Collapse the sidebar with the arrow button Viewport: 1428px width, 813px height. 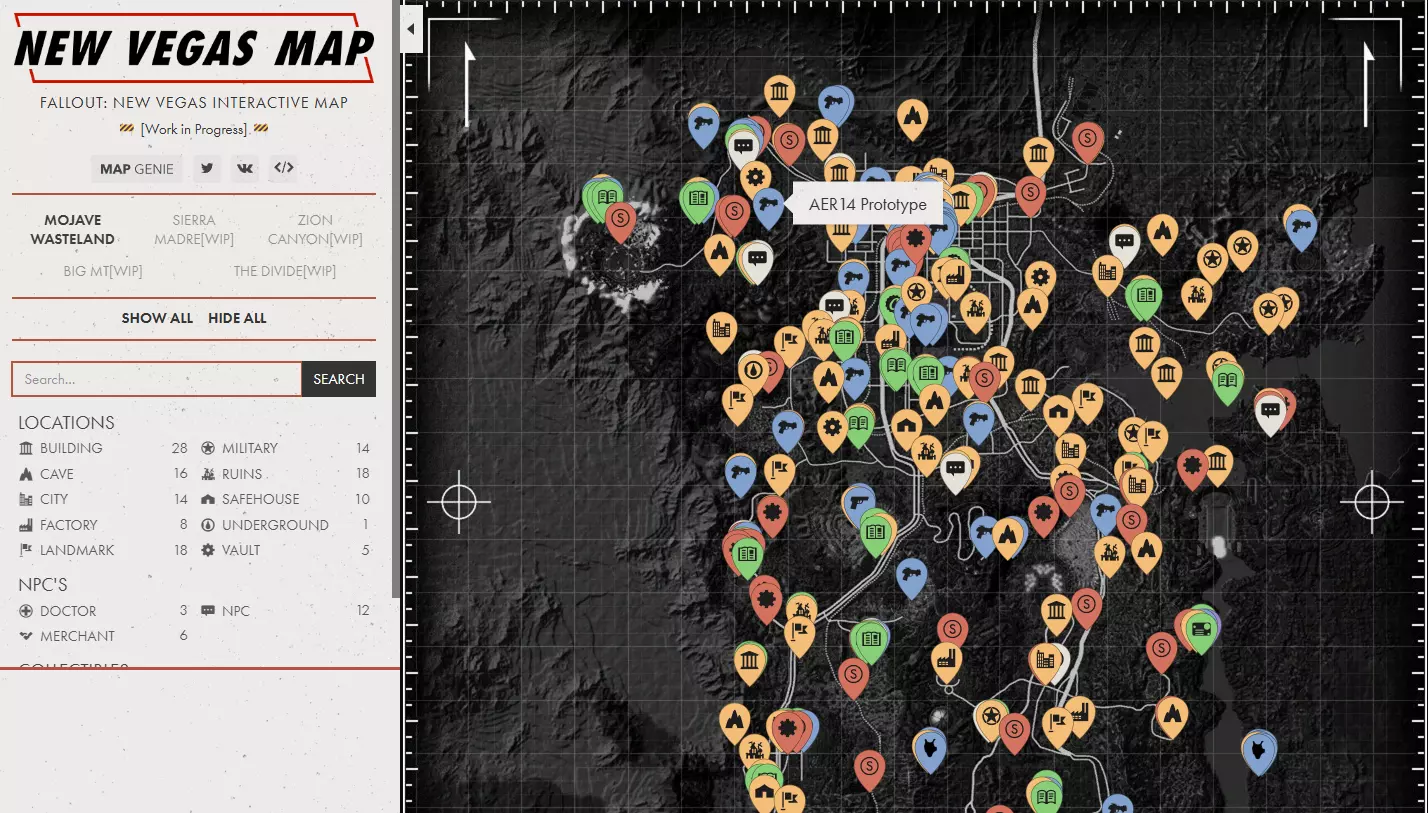click(411, 30)
